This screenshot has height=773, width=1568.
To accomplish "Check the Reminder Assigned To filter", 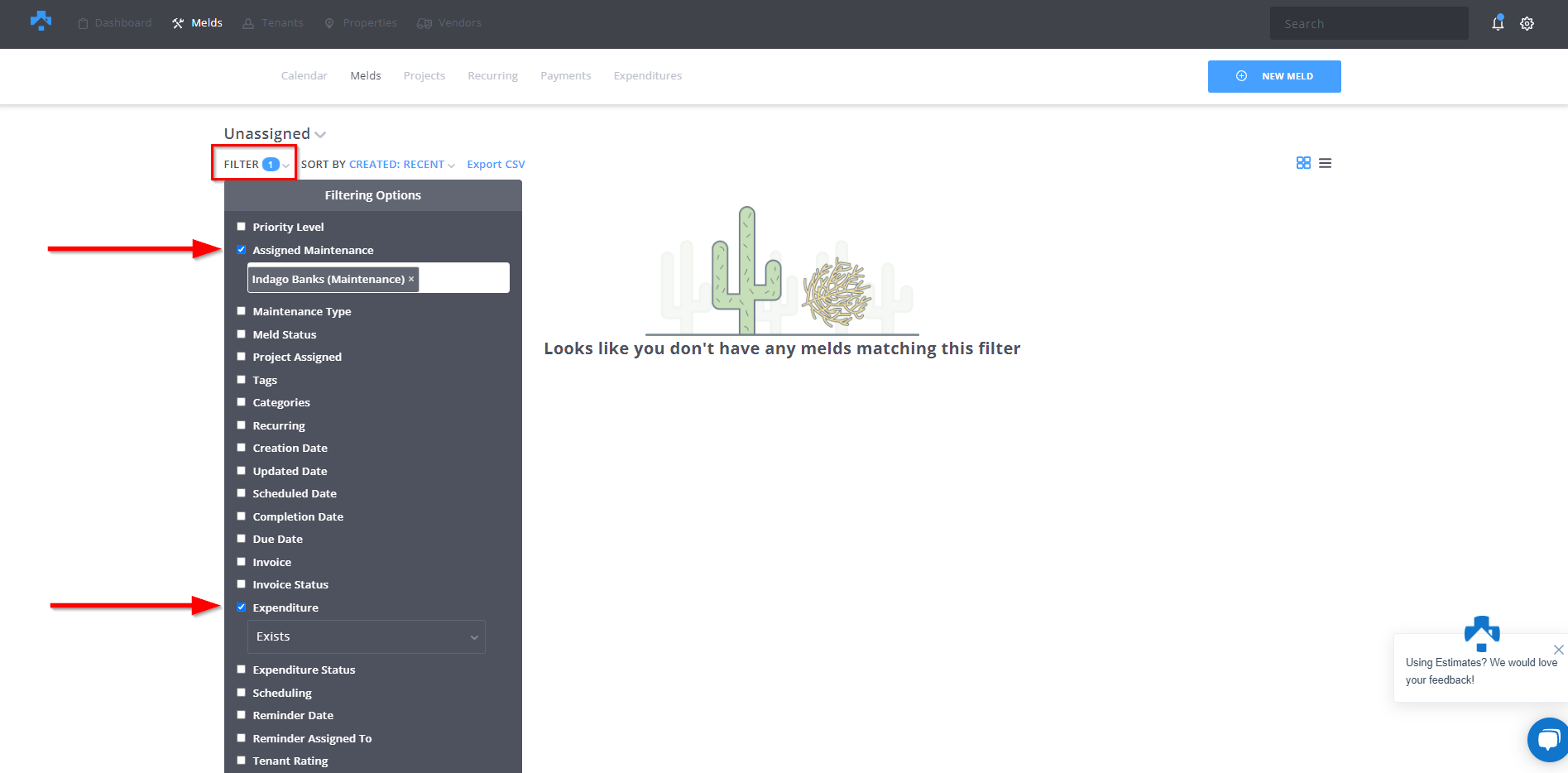I will click(242, 737).
